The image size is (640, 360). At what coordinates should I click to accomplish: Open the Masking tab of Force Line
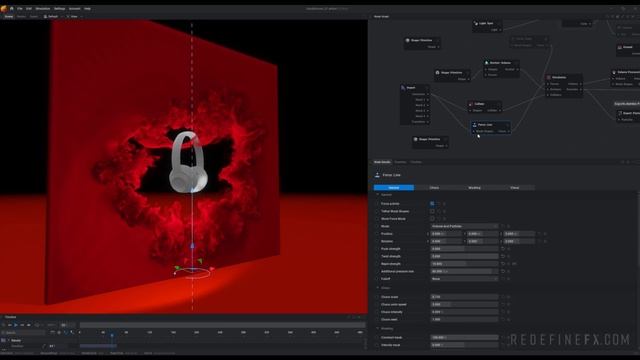tap(474, 188)
